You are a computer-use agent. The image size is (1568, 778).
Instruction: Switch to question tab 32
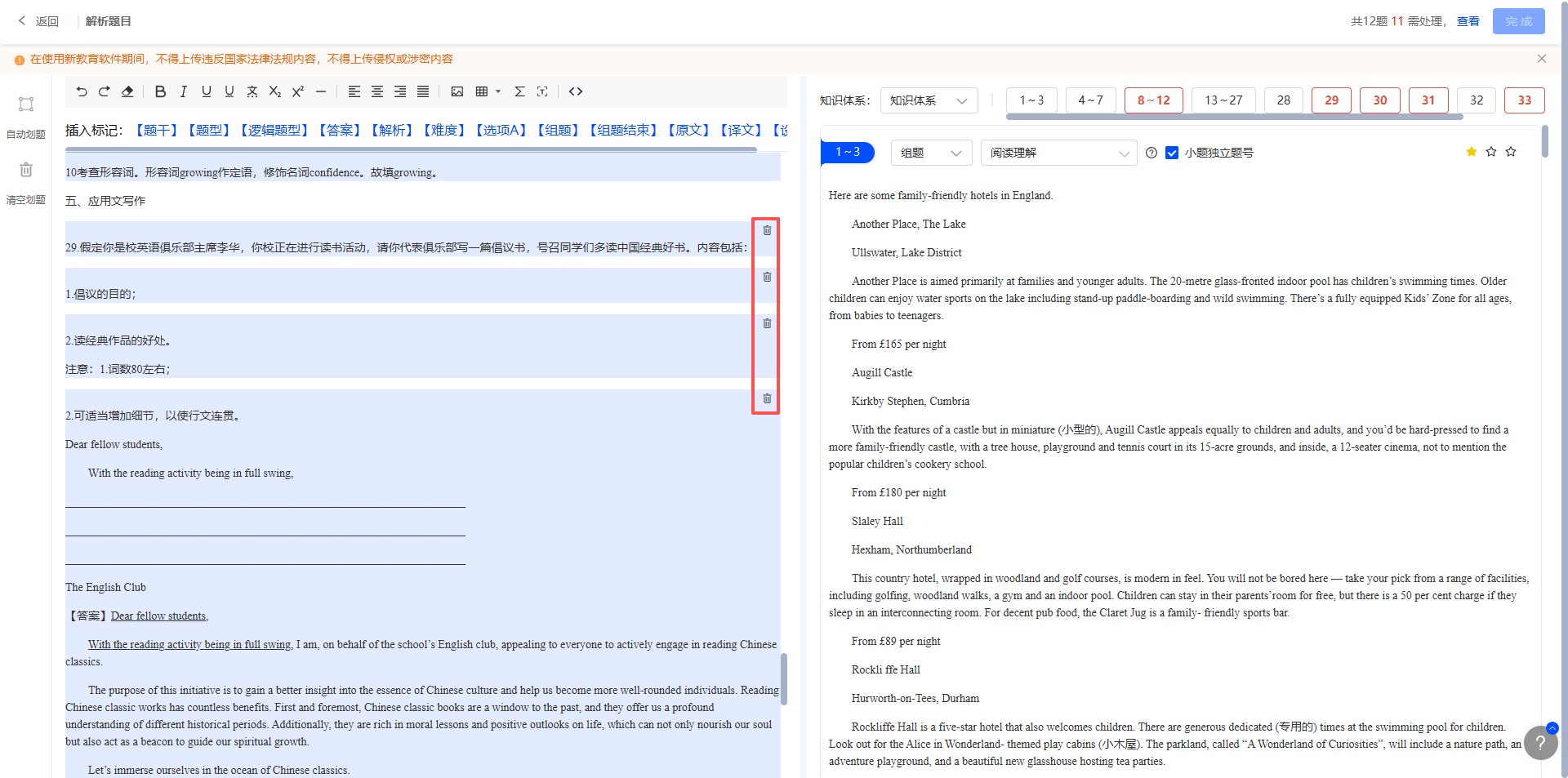click(1477, 100)
